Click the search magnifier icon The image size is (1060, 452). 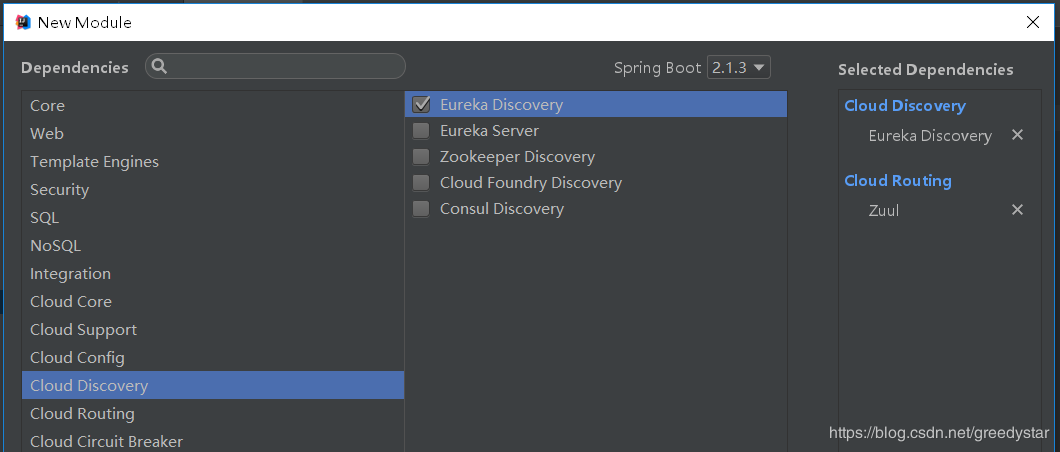pos(160,66)
